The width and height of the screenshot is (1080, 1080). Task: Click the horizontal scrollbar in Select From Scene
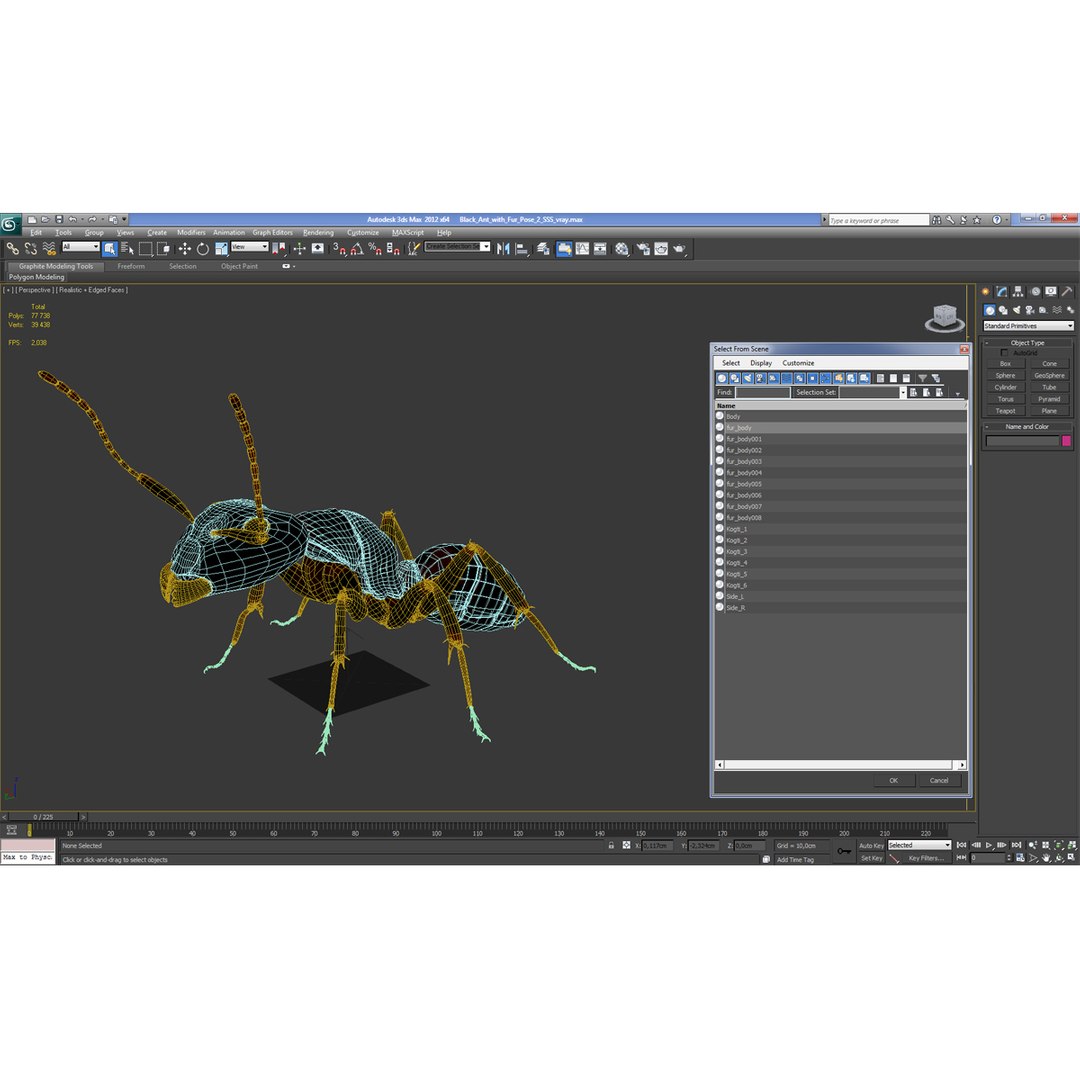[840, 765]
